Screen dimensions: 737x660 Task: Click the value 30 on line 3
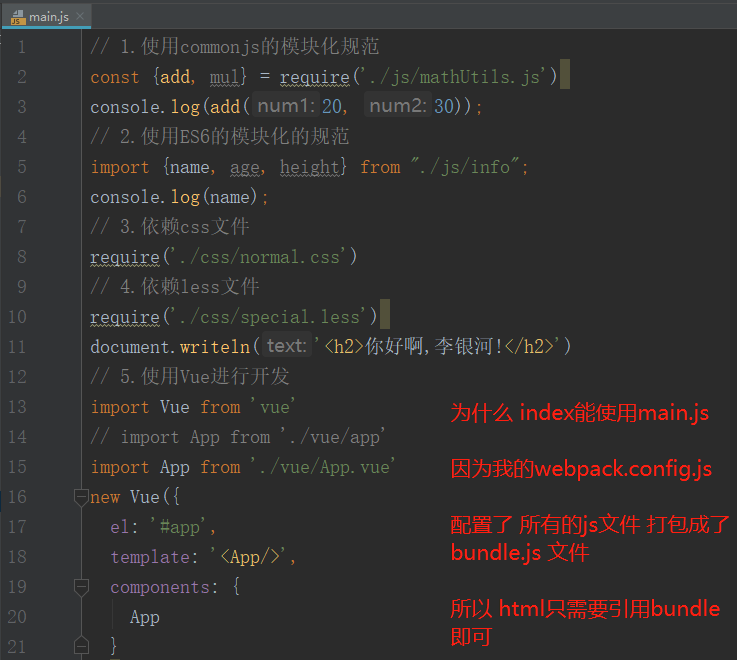pos(444,107)
